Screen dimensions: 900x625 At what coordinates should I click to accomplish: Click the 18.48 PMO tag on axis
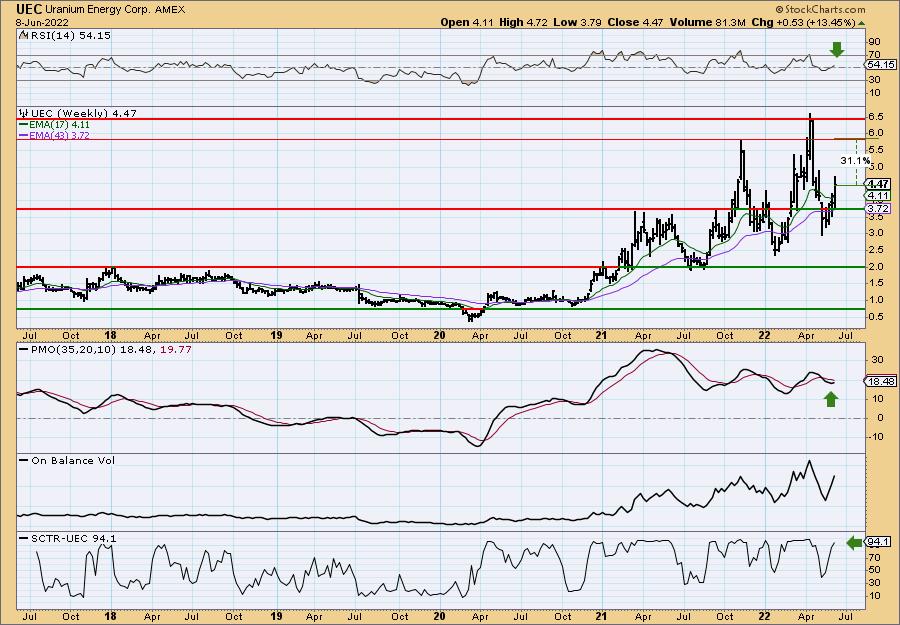pyautogui.click(x=881, y=381)
